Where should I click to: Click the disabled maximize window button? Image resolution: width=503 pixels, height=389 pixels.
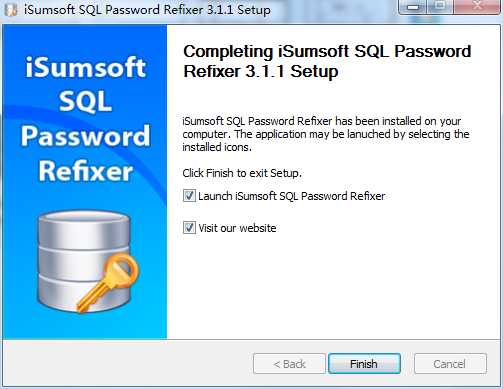[440, 7]
